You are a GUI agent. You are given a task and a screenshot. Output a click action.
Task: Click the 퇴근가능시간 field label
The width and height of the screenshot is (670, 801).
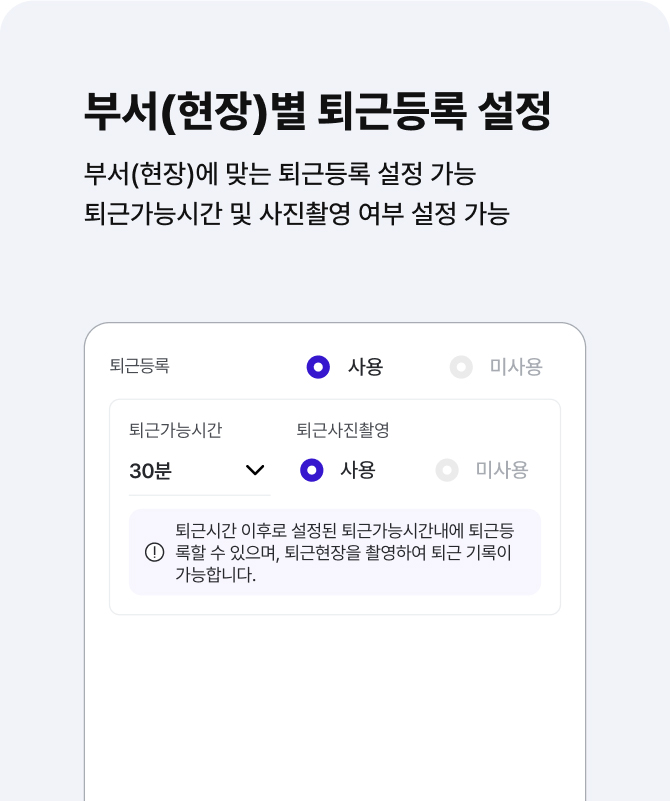click(175, 430)
